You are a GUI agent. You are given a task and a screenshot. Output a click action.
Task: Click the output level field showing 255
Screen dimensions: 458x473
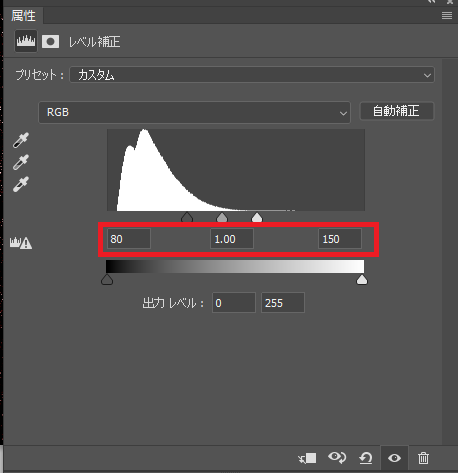coord(283,303)
